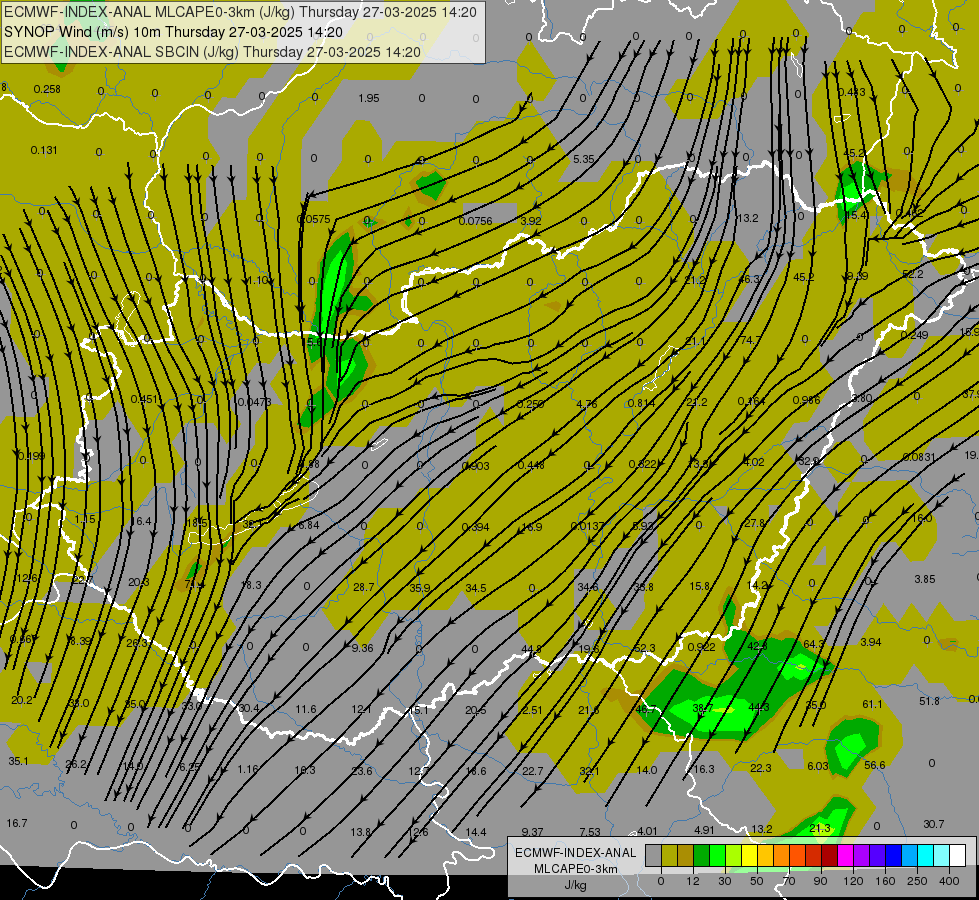This screenshot has width=979, height=900.
Task: Select map value 35.1
Action: 18,761
